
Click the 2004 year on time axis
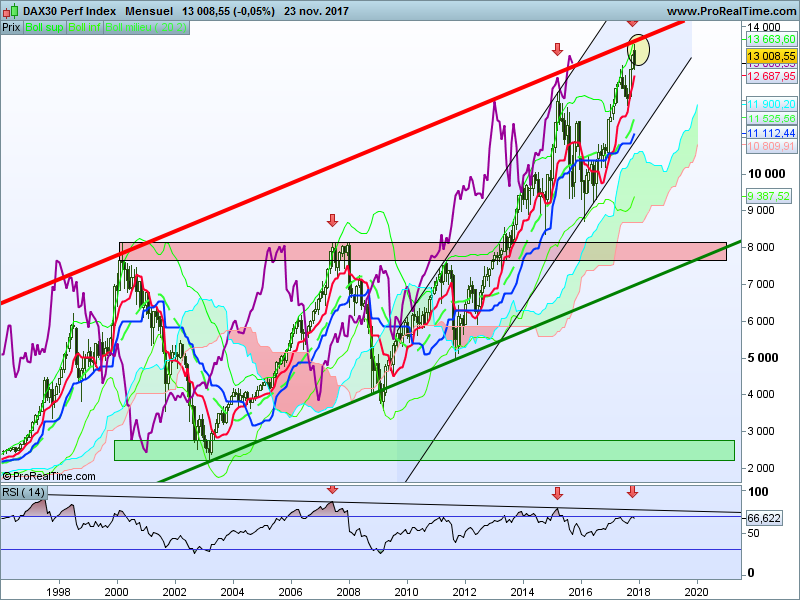point(232,592)
